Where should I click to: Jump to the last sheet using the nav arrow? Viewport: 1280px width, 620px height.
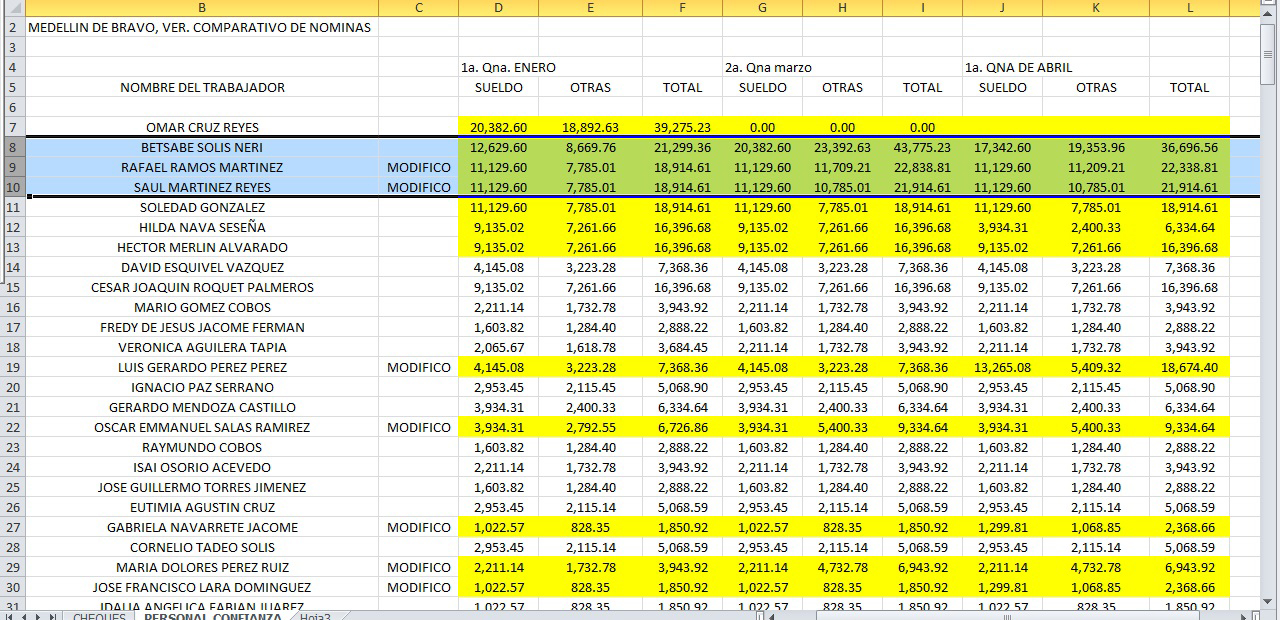53,616
